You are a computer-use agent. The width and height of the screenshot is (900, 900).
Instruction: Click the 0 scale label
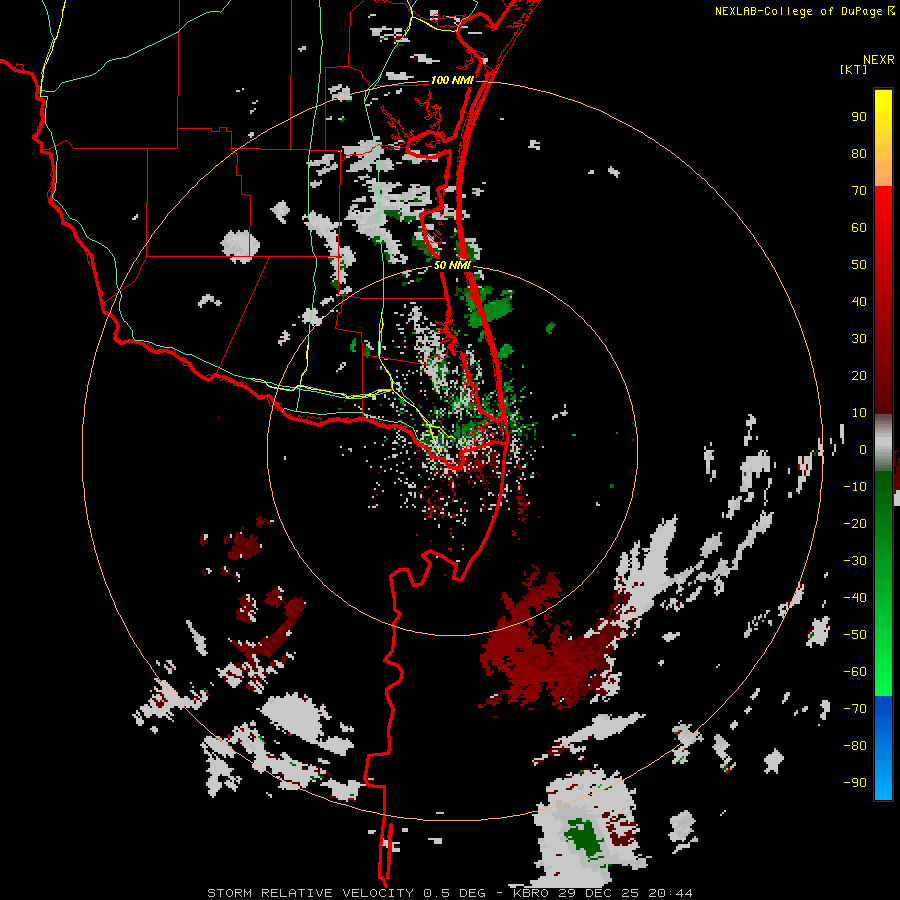(x=863, y=449)
